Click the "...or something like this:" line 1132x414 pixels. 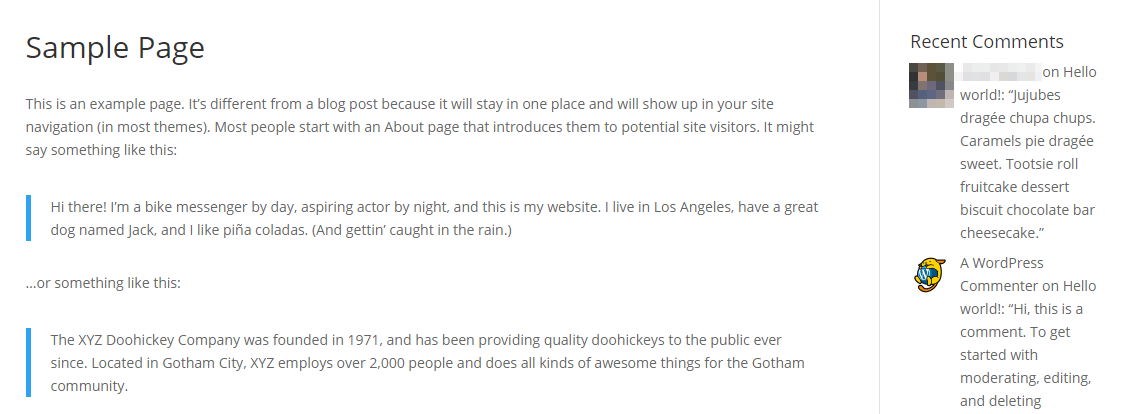(x=103, y=283)
